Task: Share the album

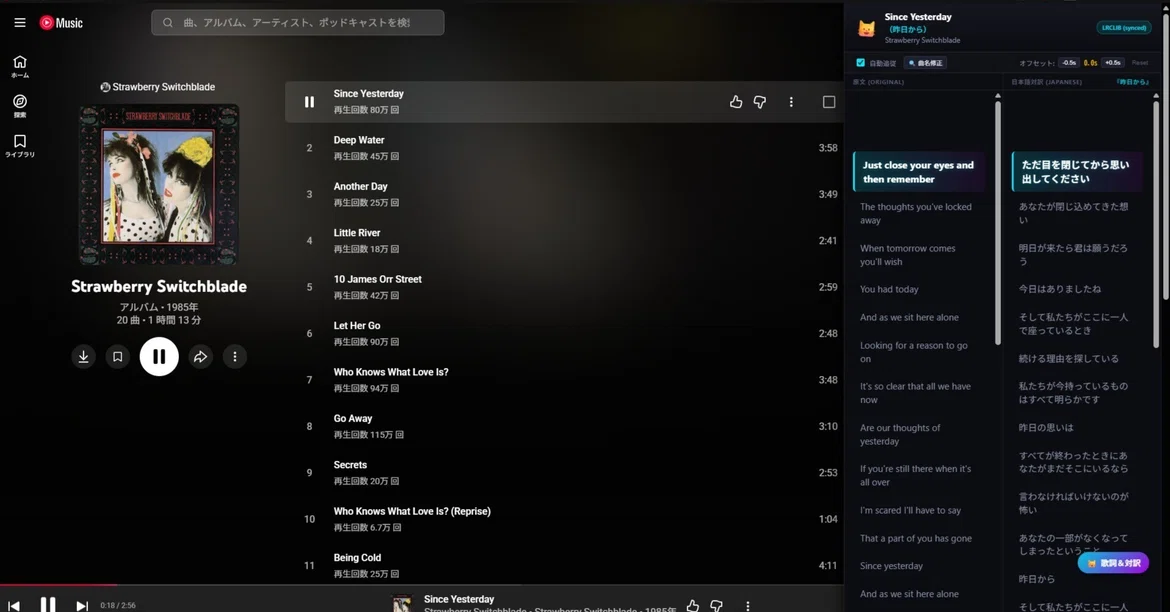Action: (201, 357)
